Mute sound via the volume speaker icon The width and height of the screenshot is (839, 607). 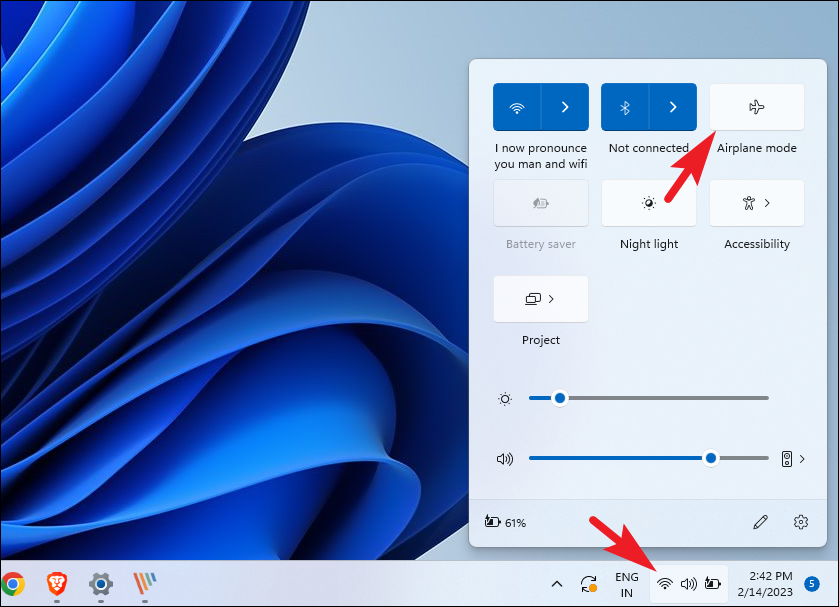(x=505, y=459)
